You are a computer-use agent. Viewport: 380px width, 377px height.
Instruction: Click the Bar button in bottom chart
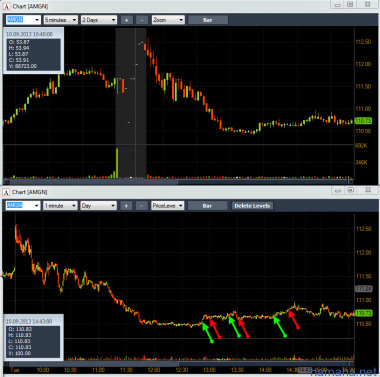pos(207,206)
